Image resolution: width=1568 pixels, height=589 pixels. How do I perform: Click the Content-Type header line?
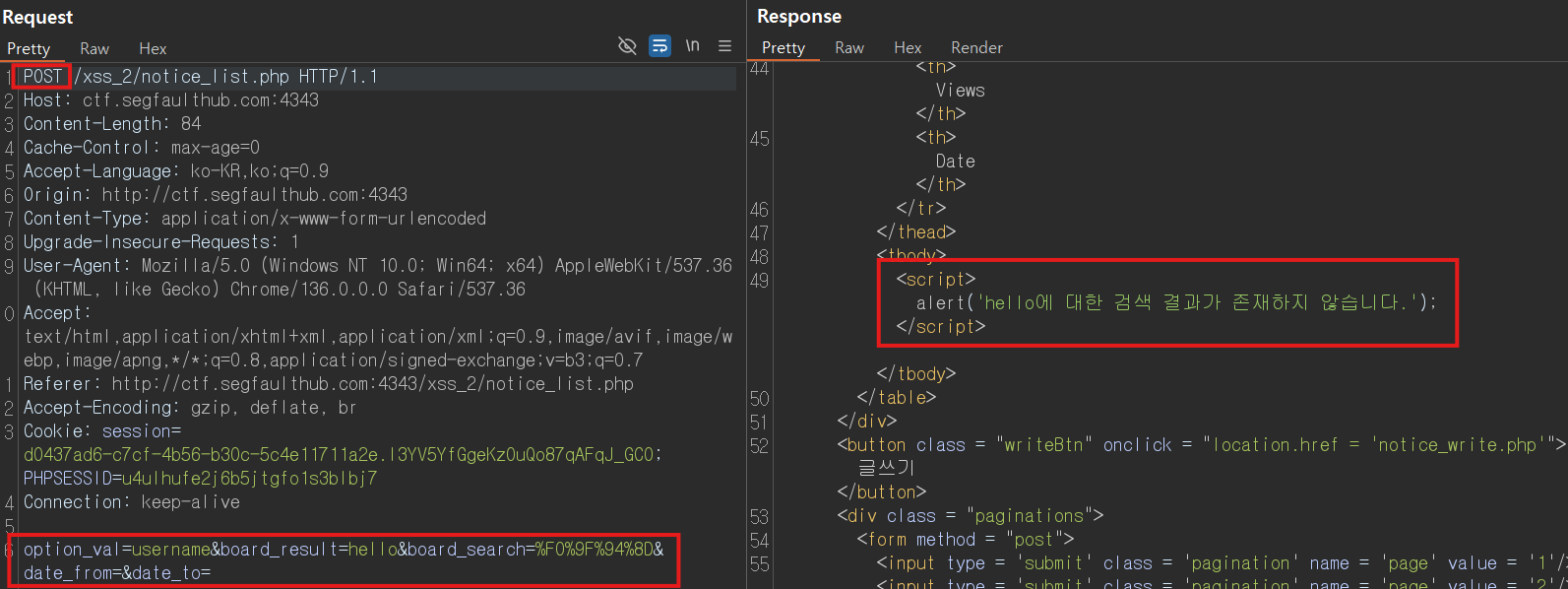pyautogui.click(x=255, y=219)
